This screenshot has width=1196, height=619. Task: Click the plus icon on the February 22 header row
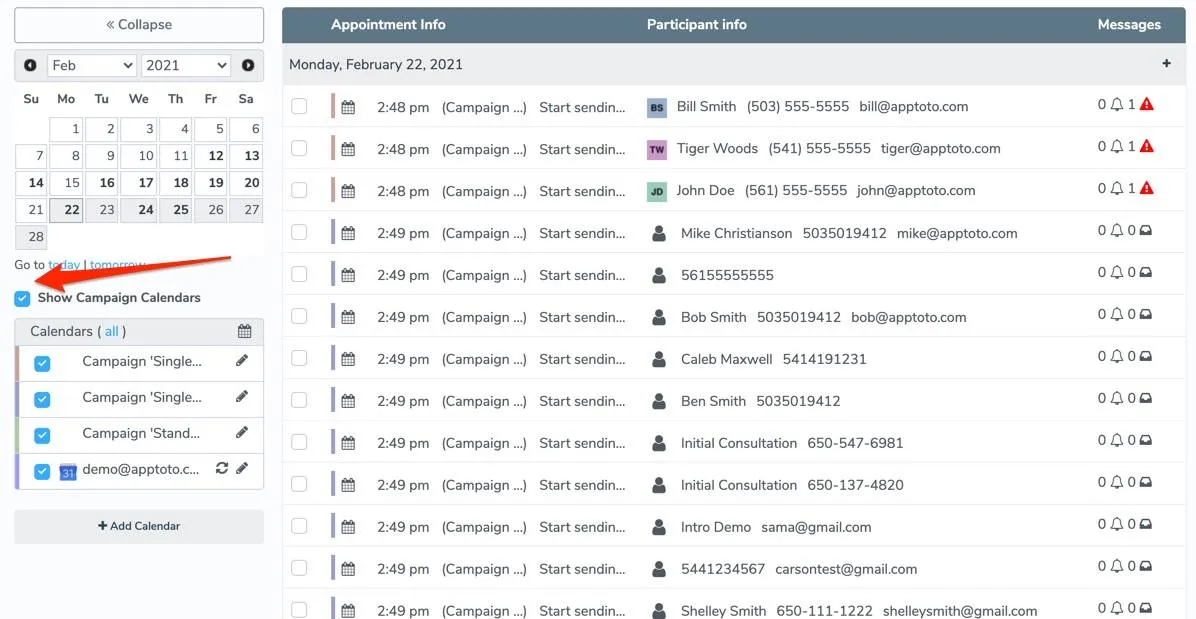pyautogui.click(x=1166, y=62)
